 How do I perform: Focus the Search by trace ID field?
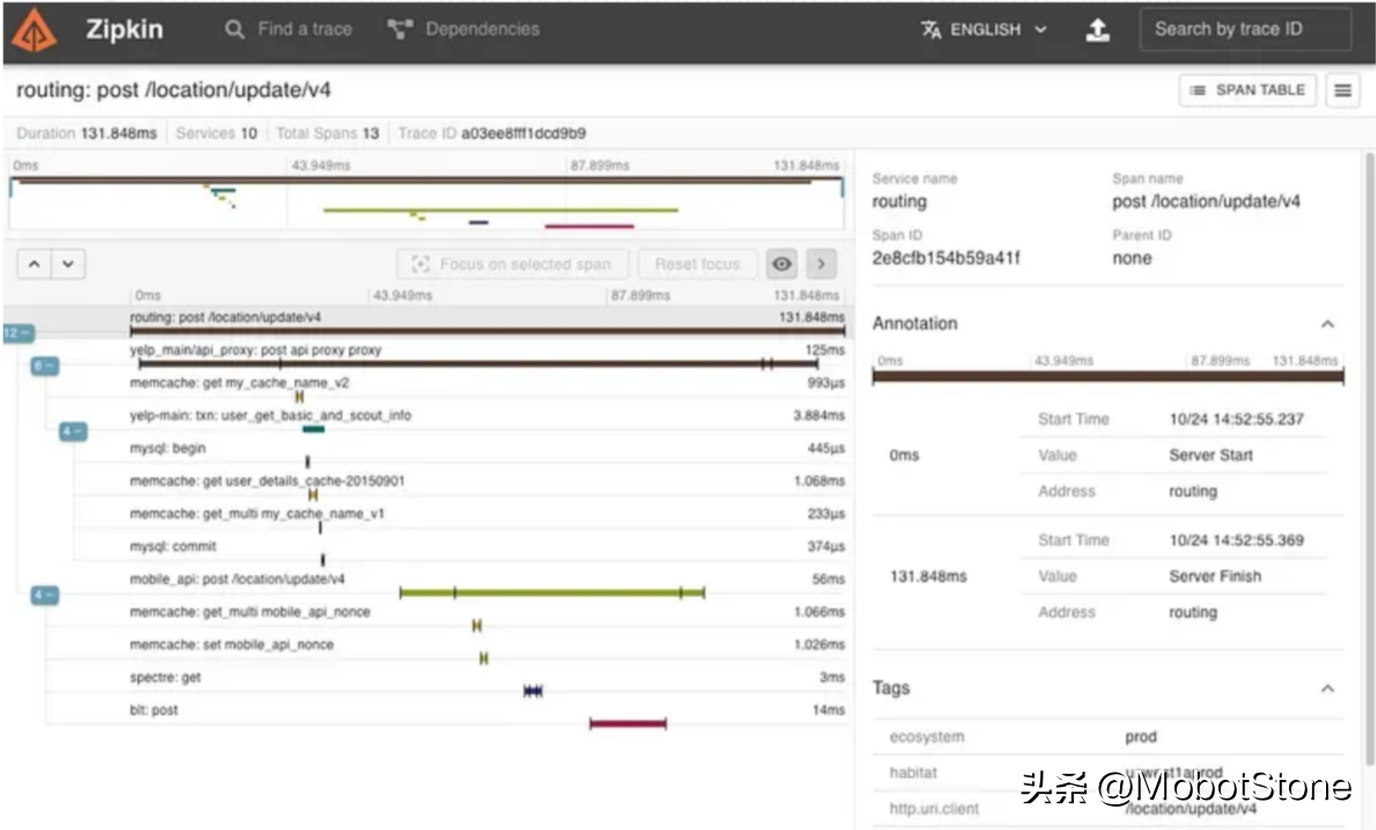[x=1245, y=29]
